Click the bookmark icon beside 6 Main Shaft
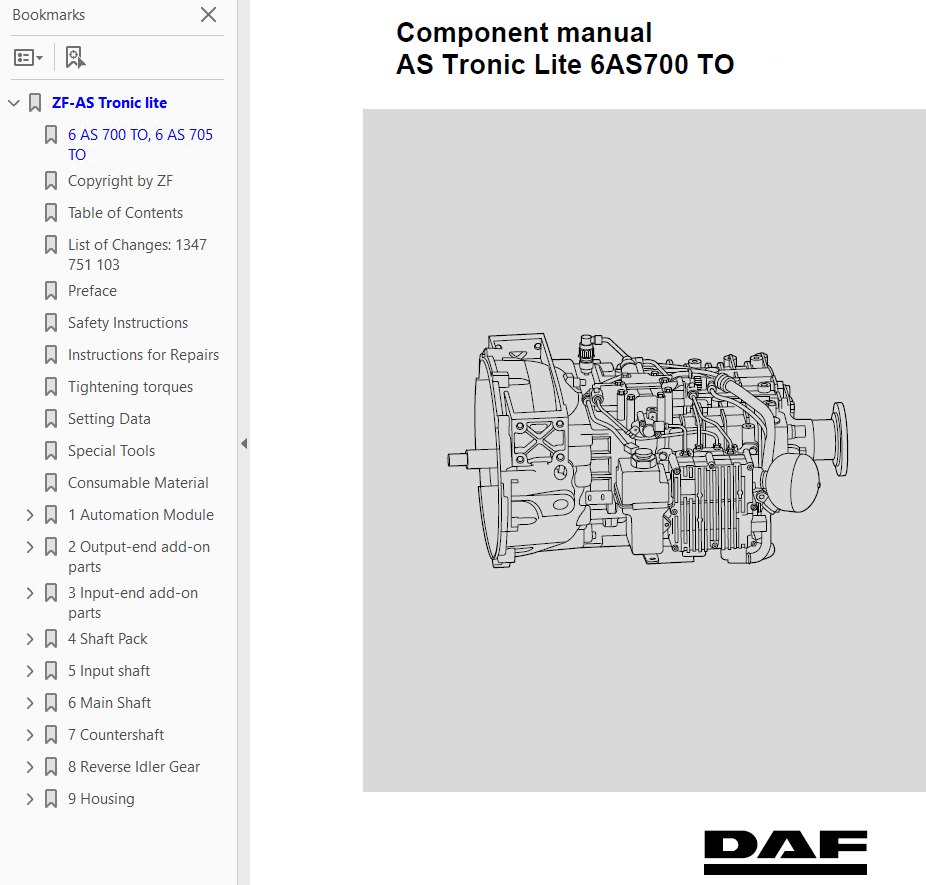 (x=51, y=703)
